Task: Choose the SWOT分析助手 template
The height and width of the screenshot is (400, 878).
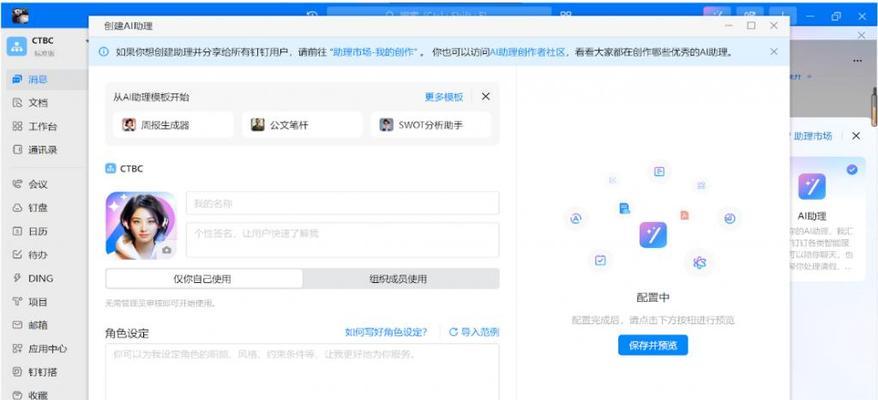Action: point(431,125)
